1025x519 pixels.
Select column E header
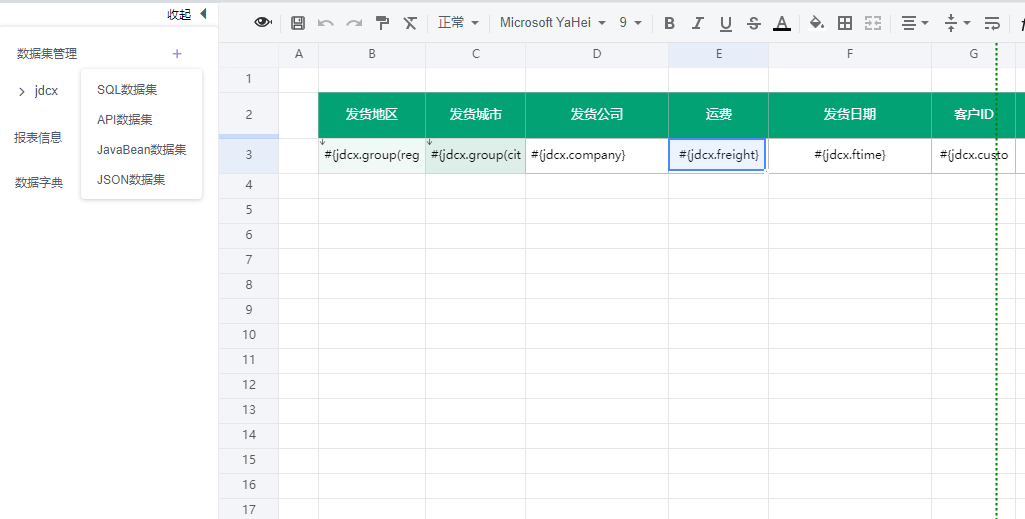pyautogui.click(x=718, y=54)
